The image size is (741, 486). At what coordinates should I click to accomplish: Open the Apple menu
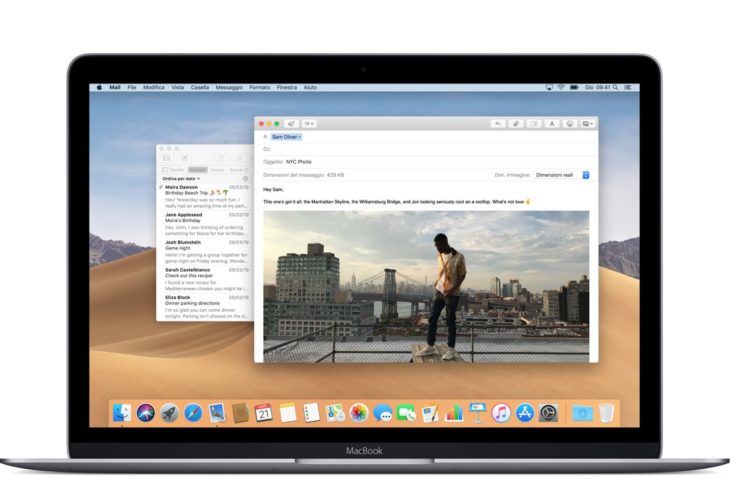(99, 87)
